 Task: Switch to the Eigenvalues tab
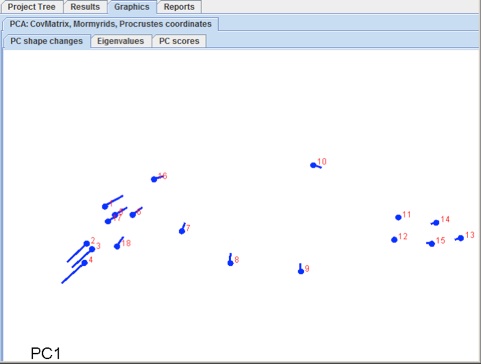click(x=121, y=41)
